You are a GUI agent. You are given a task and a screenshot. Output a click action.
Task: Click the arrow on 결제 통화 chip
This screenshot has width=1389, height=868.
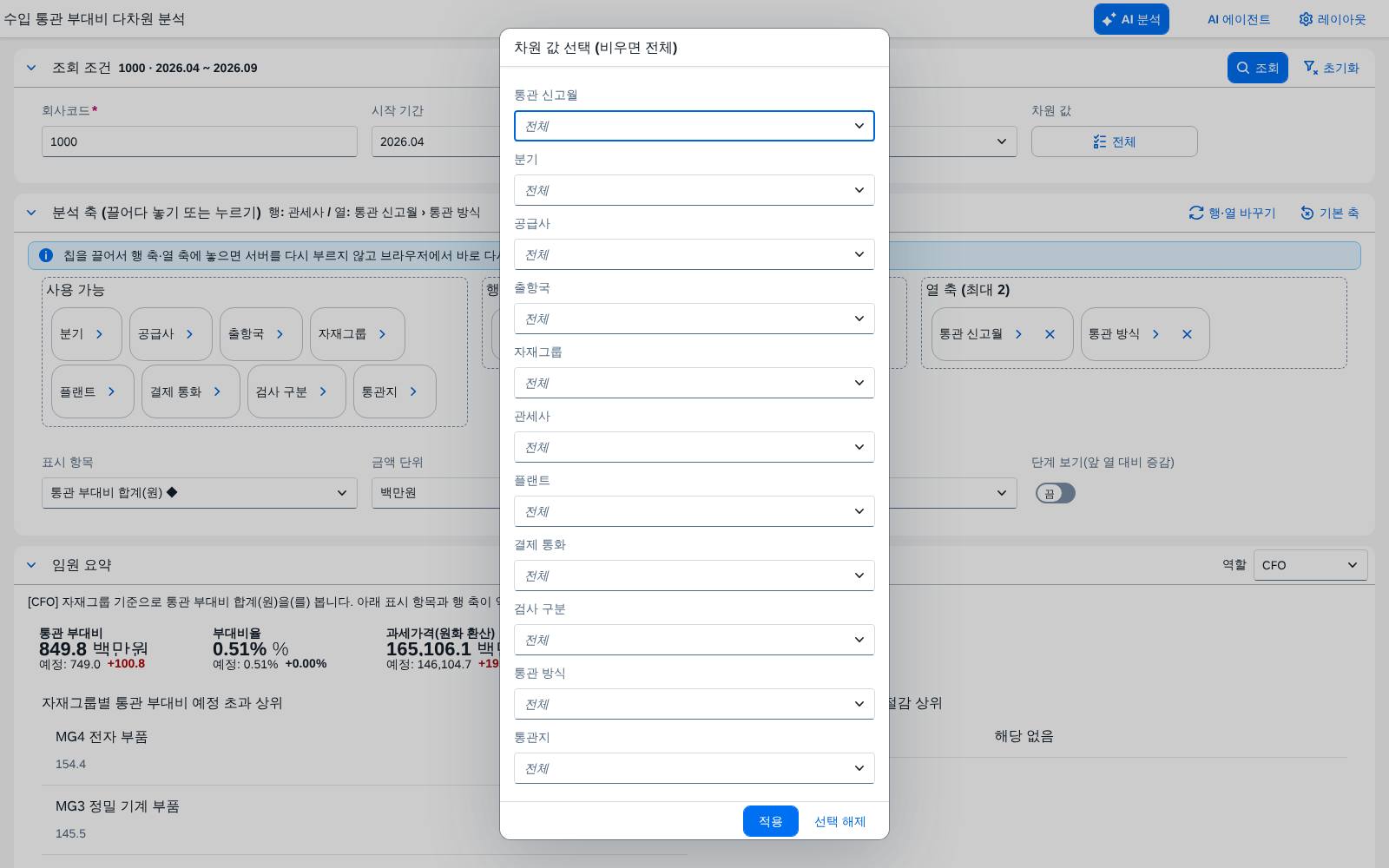(217, 391)
